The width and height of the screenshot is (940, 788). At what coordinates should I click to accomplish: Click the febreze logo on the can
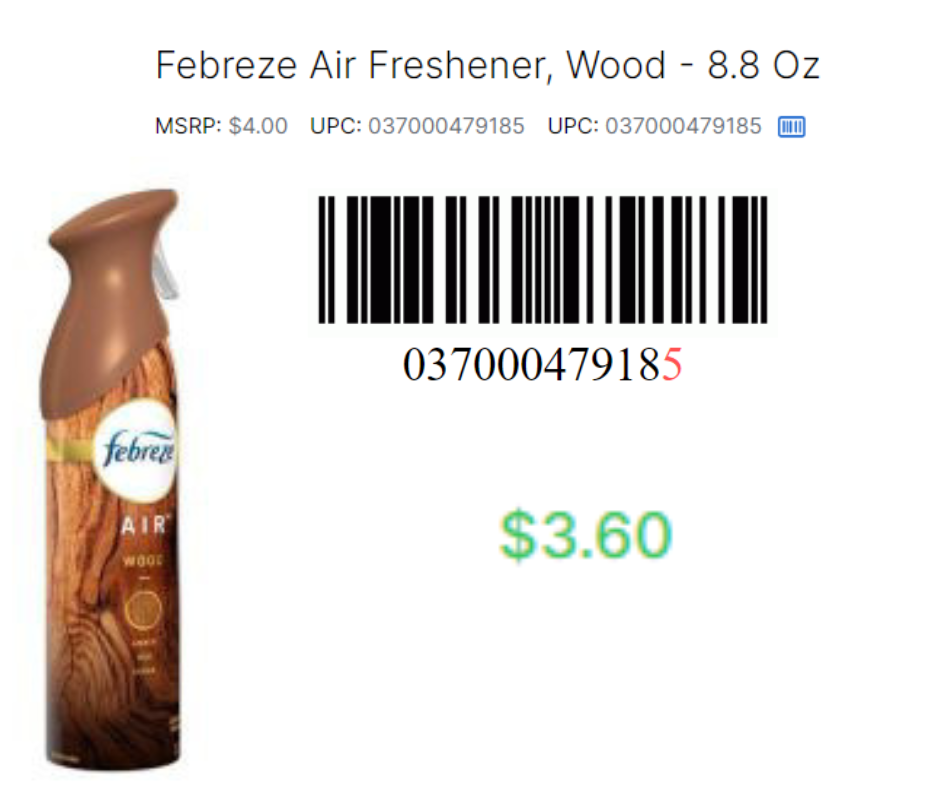click(x=137, y=449)
